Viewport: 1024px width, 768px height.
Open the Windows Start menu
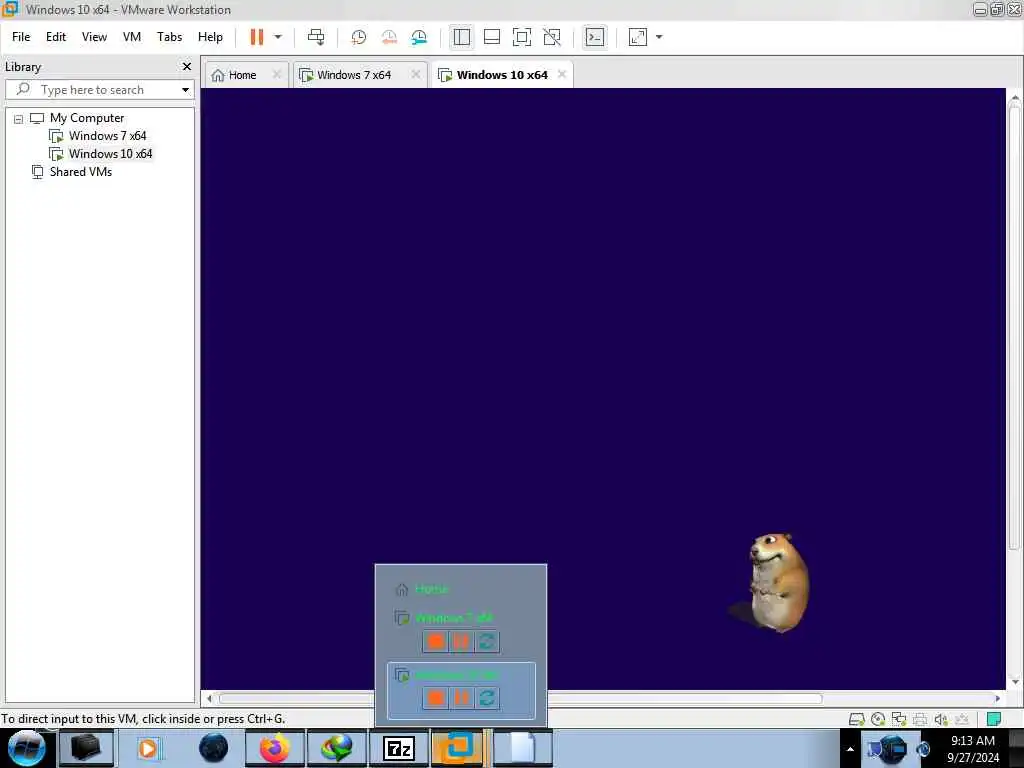[27, 748]
